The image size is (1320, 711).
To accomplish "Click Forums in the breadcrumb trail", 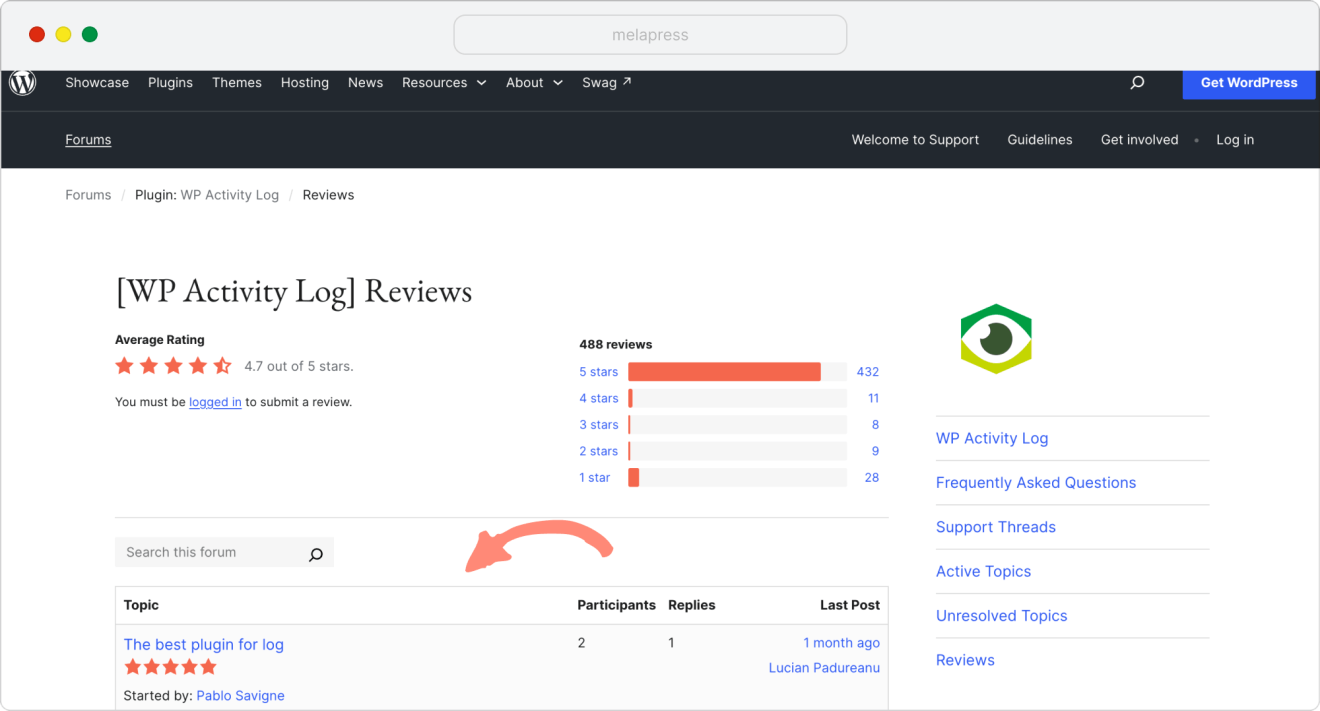I will click(x=88, y=195).
